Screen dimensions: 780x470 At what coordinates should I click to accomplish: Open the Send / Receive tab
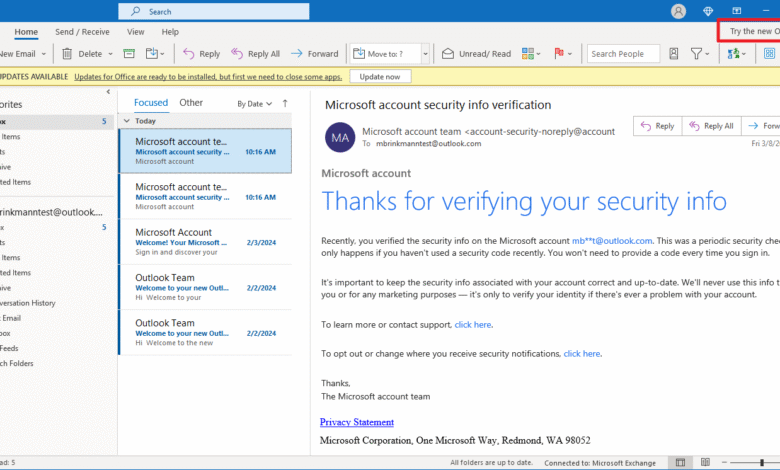click(82, 32)
